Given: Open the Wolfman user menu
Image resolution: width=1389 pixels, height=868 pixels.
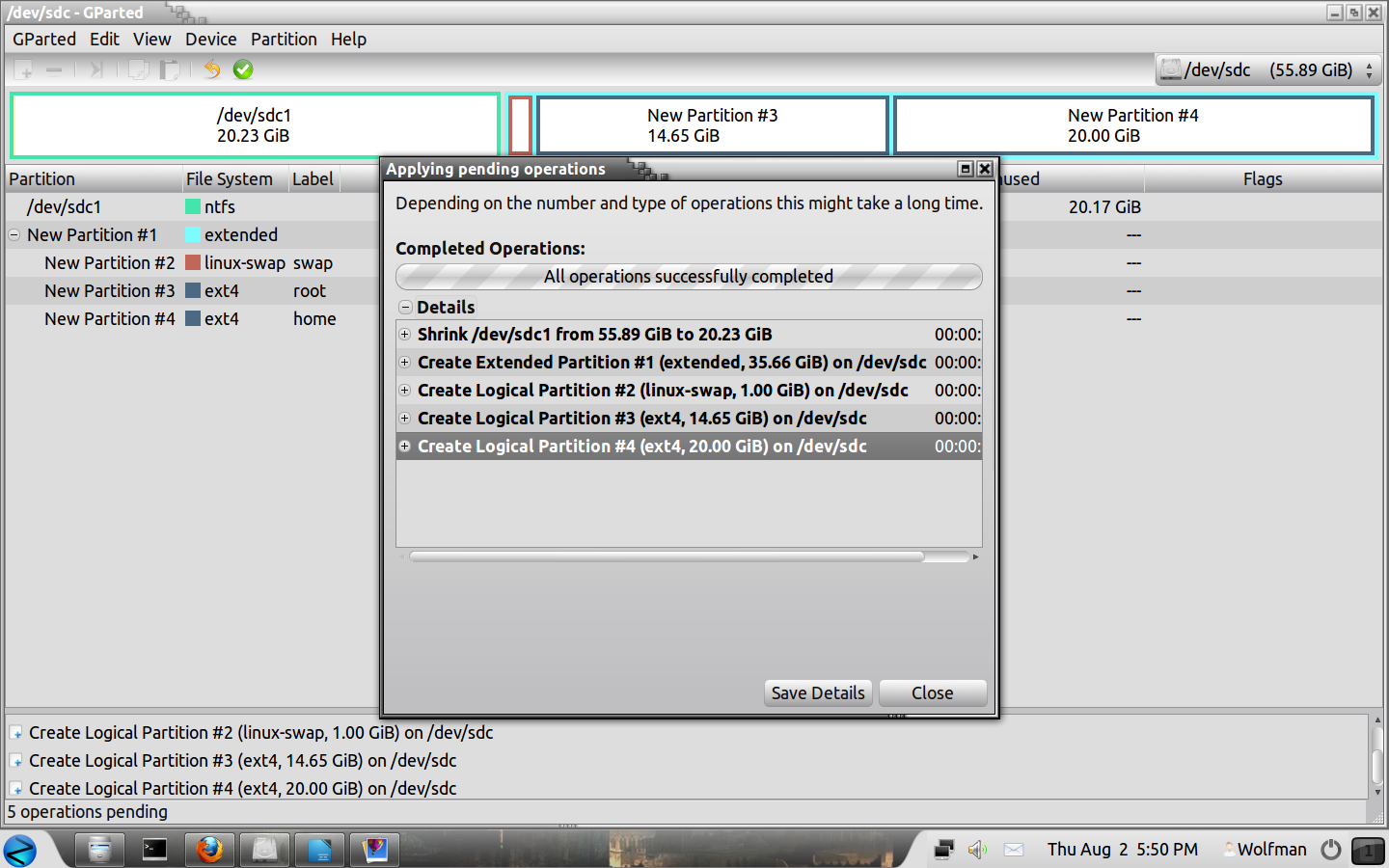Looking at the screenshot, I should (x=1266, y=850).
